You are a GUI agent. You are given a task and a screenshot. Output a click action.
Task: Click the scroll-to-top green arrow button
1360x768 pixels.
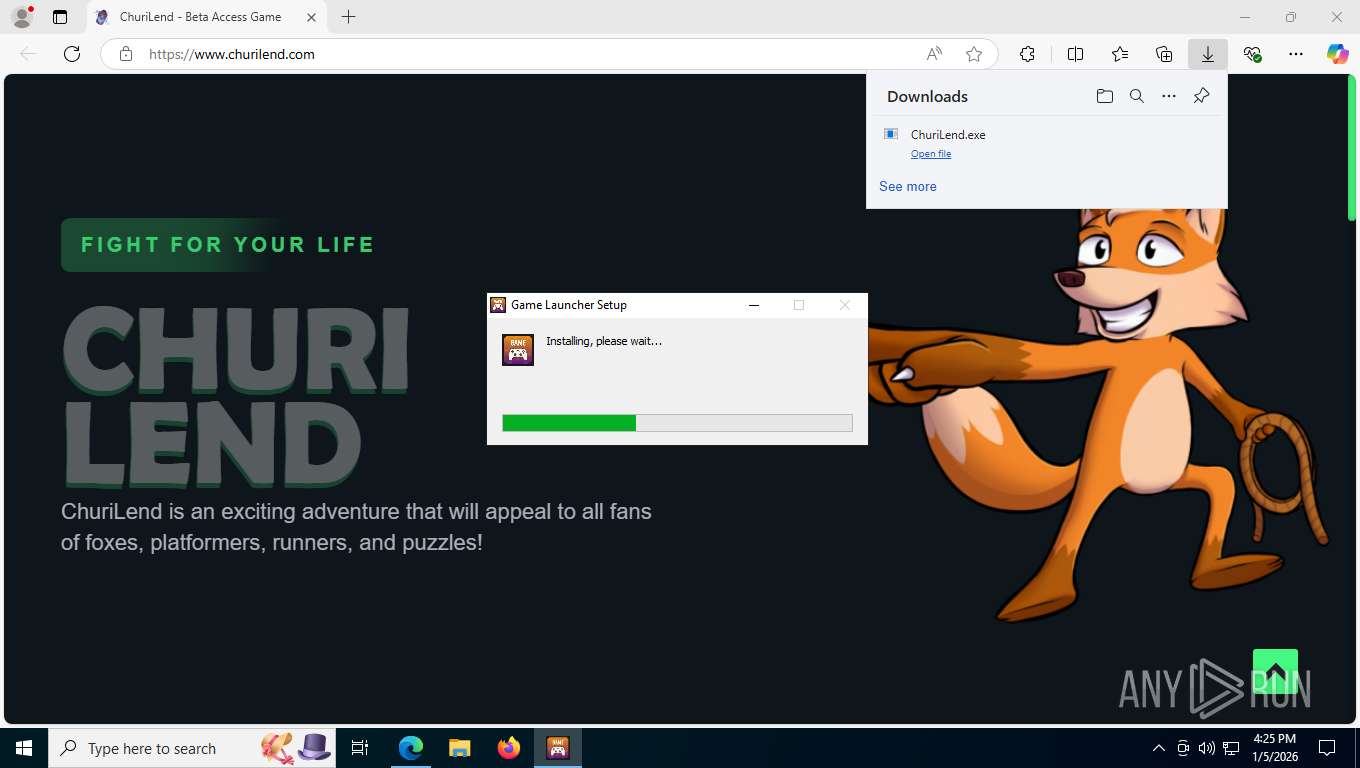(1275, 671)
